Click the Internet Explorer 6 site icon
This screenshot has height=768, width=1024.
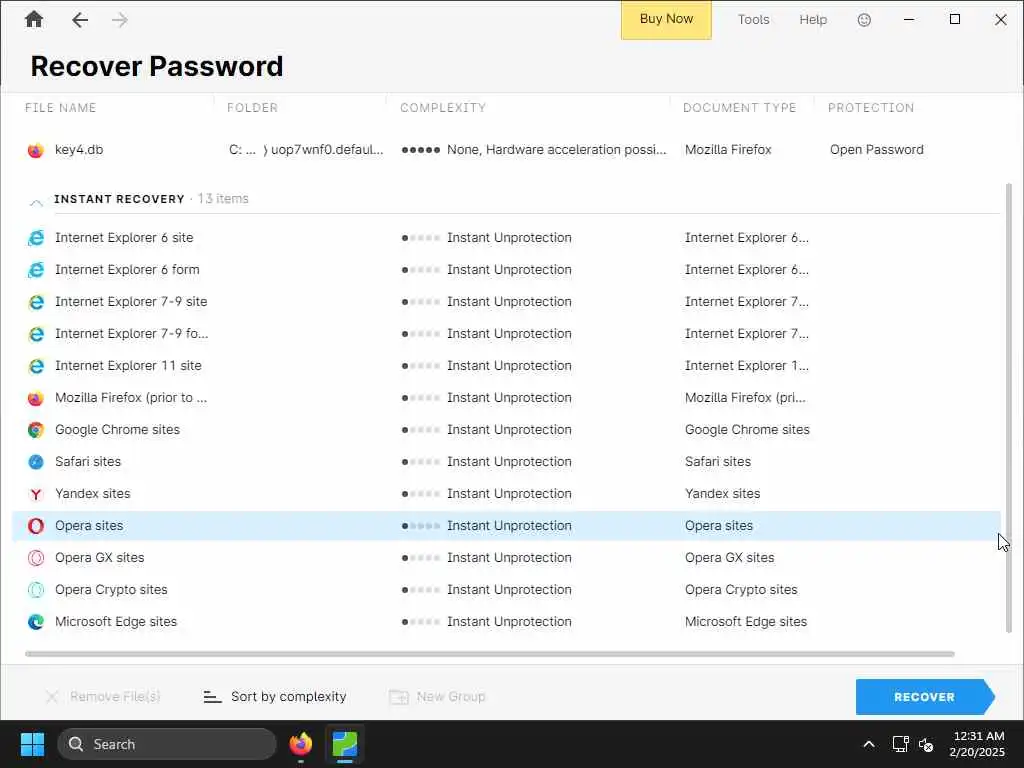(36, 238)
